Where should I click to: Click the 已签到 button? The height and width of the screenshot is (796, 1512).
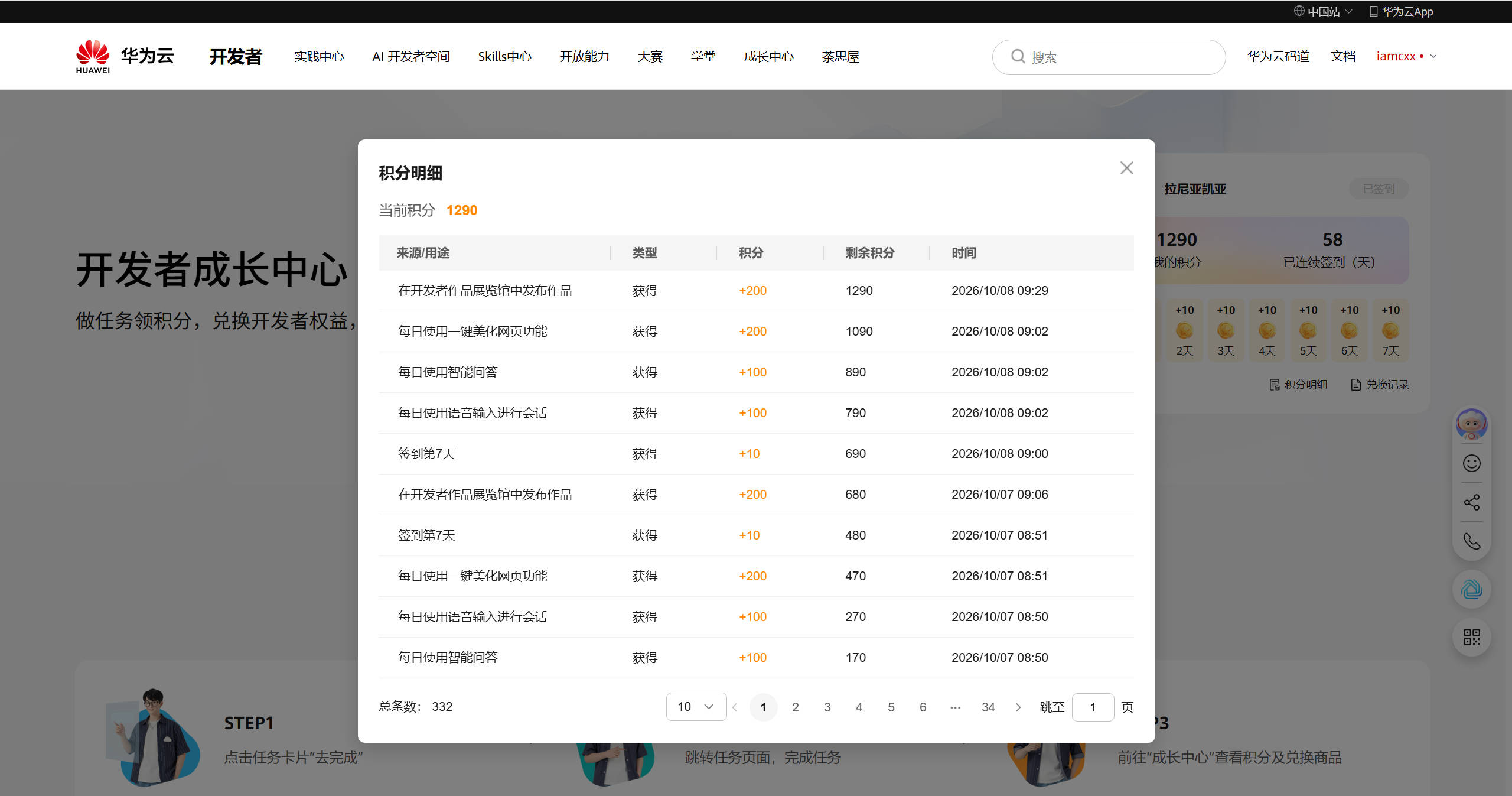point(1379,189)
